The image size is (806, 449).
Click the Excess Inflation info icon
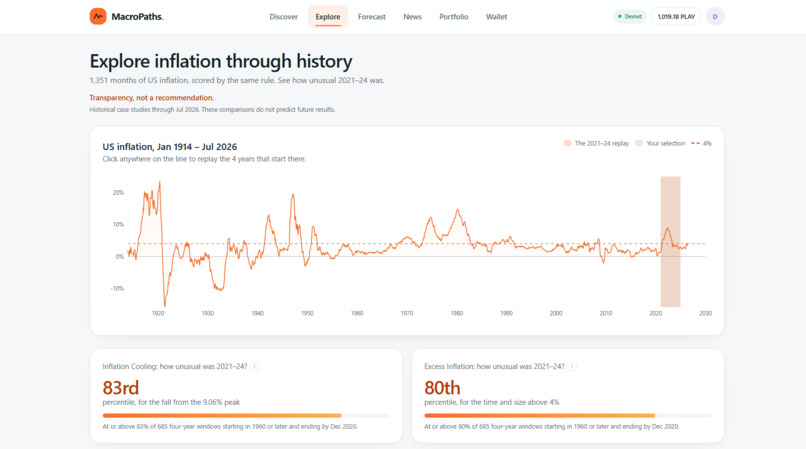(572, 367)
